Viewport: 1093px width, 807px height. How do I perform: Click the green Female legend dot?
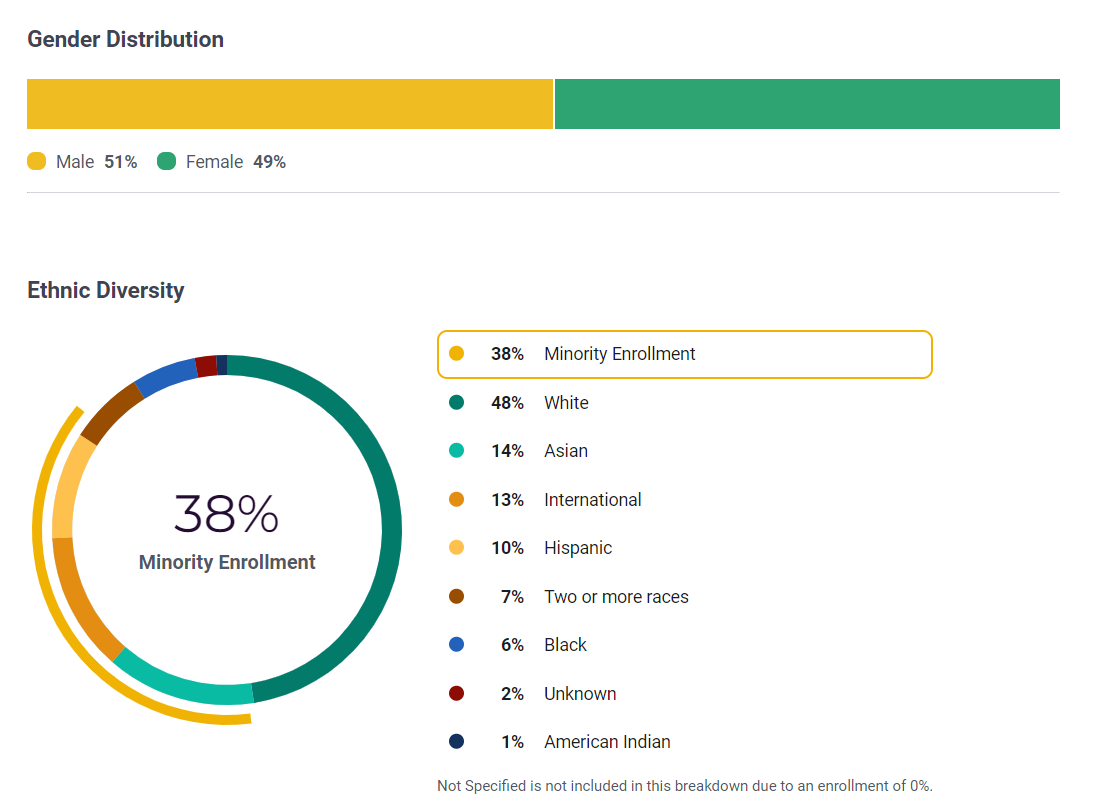click(167, 162)
